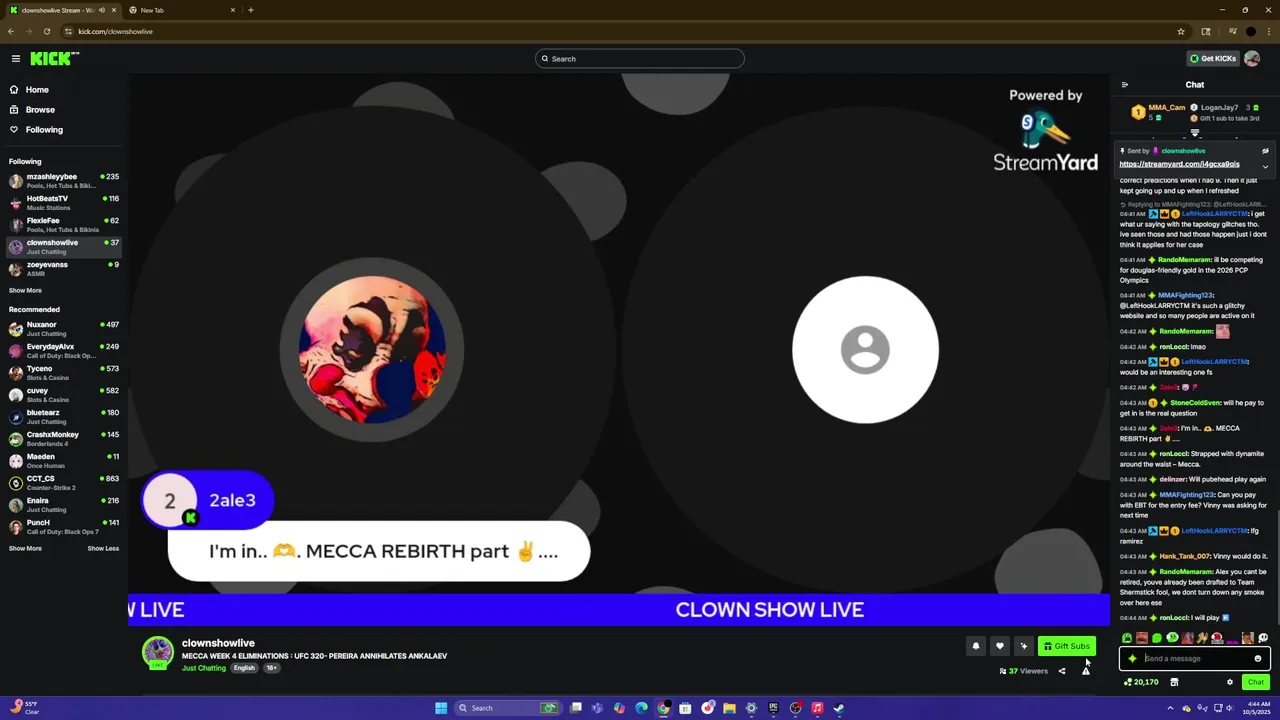Screen dimensions: 1280x720
Task: Open the HotBeatsTV channel
Action: (64, 203)
